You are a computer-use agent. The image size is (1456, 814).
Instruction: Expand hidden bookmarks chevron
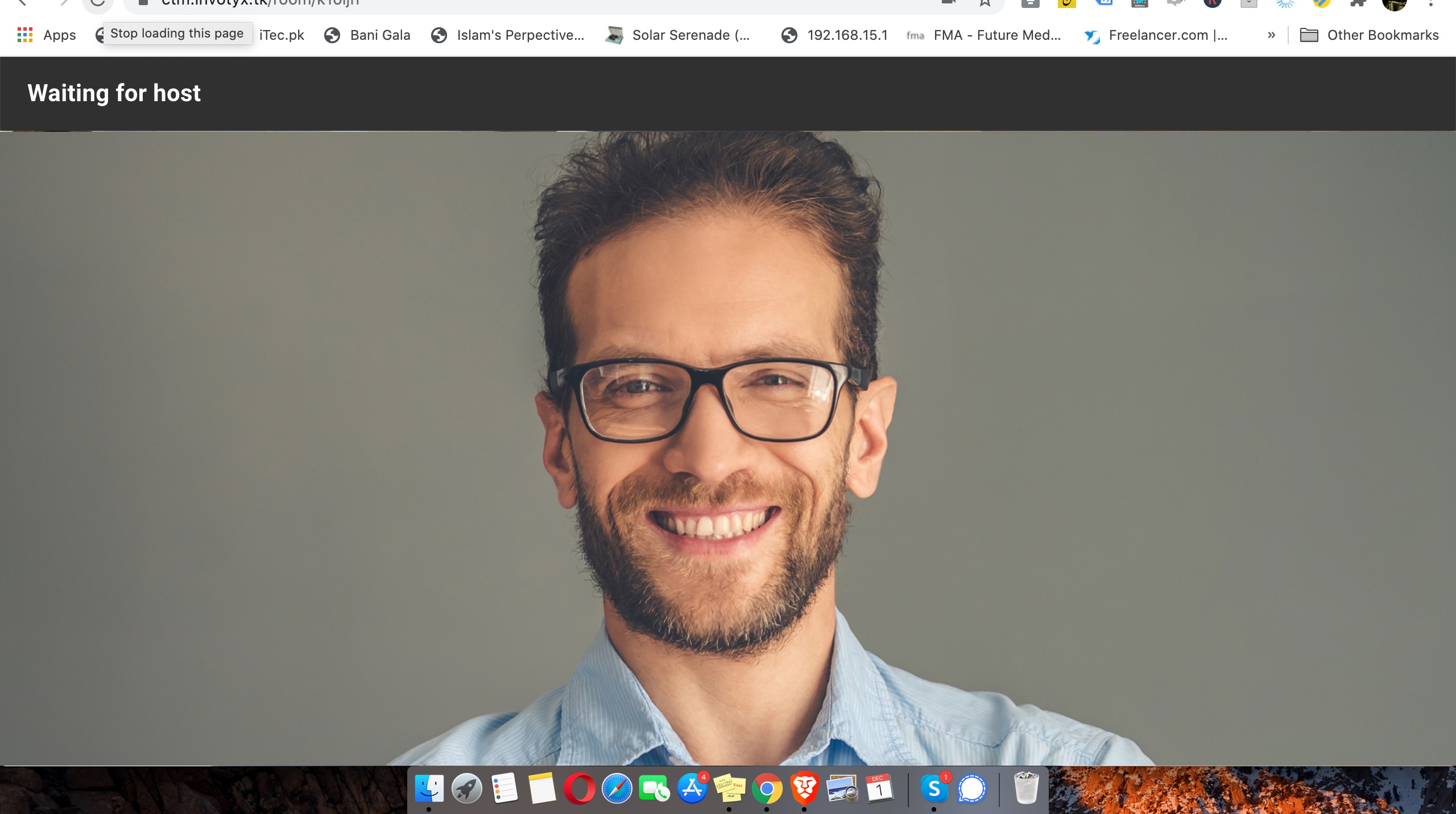(1271, 35)
